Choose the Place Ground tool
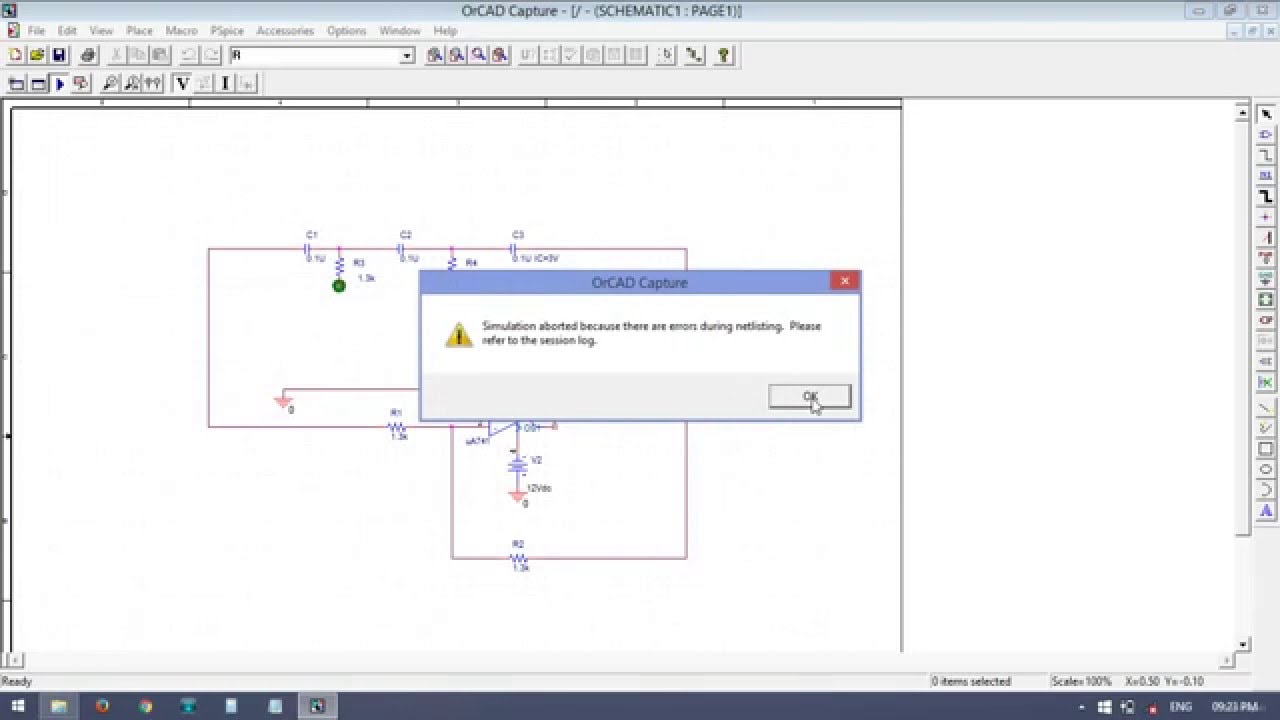Screen dimensions: 1280x720 coord(1266,279)
